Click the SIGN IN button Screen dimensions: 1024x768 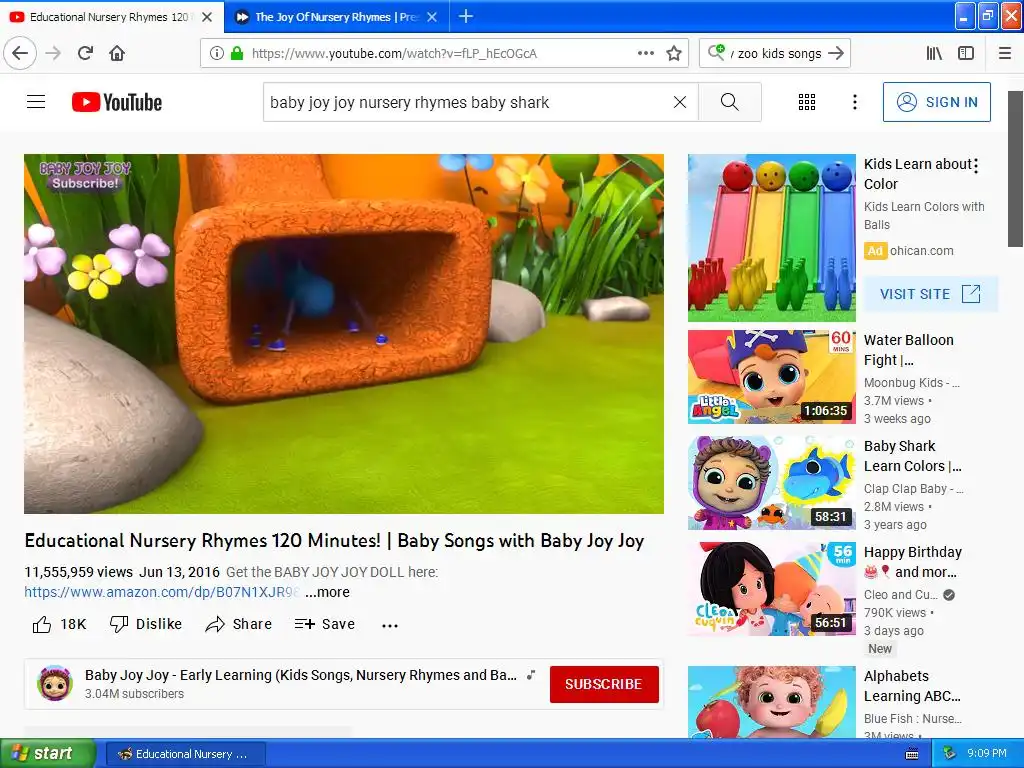936,102
